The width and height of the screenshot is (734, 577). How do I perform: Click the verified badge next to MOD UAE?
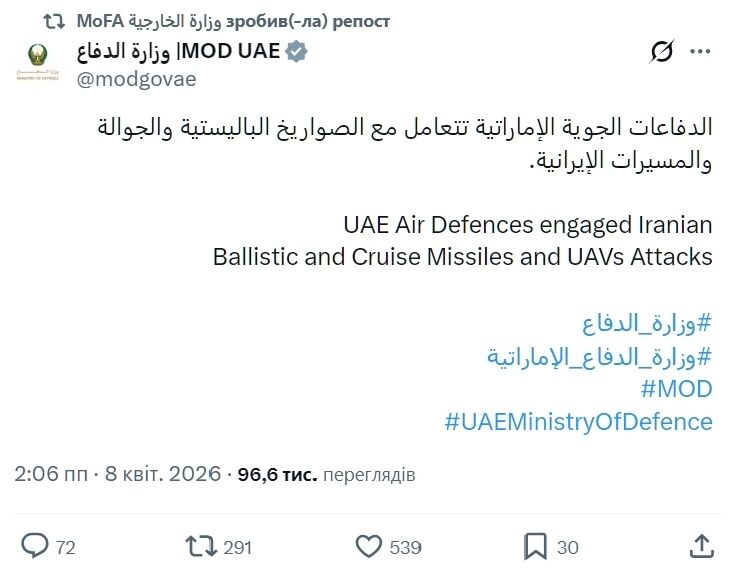(297, 52)
